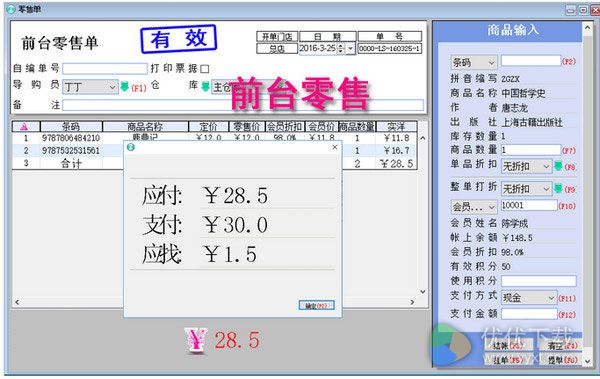Click the table's horizontal scroll left arrow
Viewport: 600px width, 379px height.
(x=17, y=302)
